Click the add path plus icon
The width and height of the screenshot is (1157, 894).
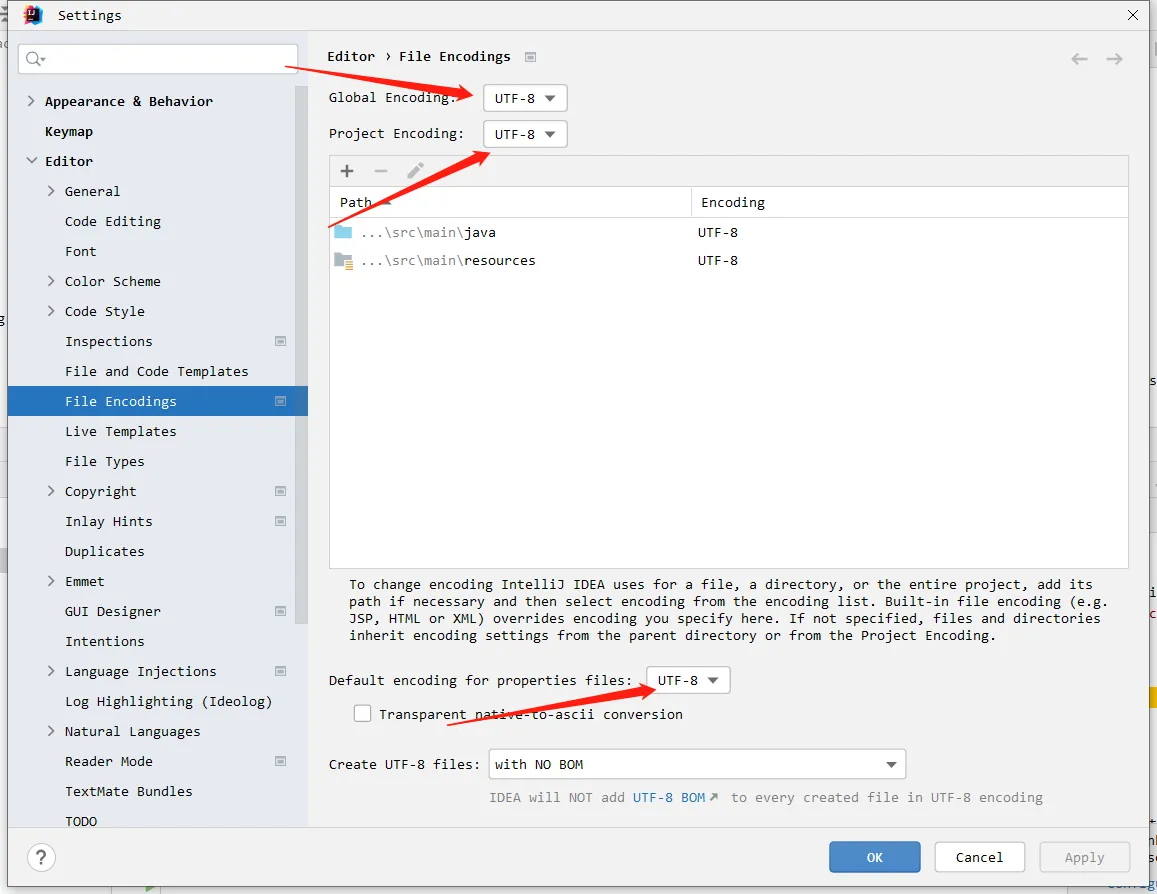347,171
